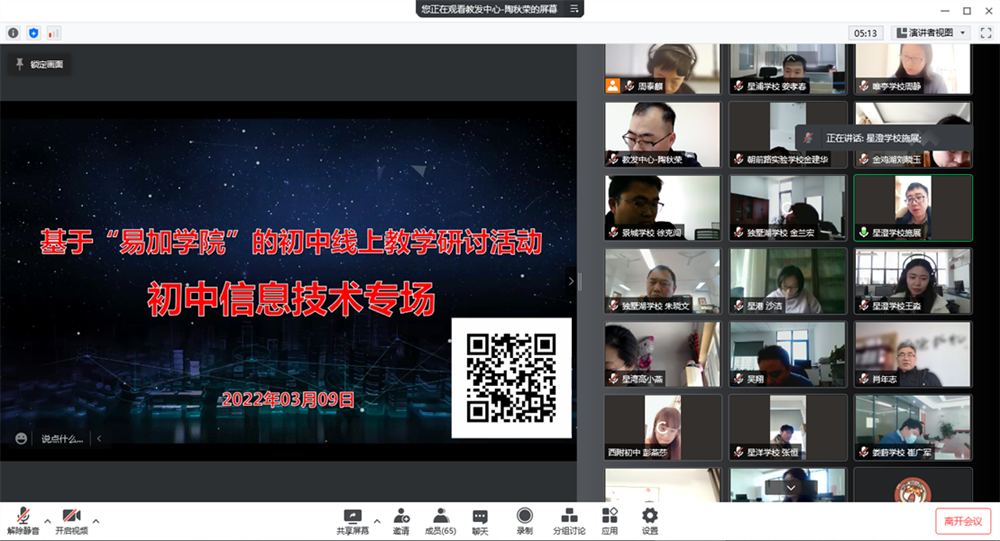Click orange host badge on 周泰麒 tile
The height and width of the screenshot is (541, 1000).
[x=612, y=85]
